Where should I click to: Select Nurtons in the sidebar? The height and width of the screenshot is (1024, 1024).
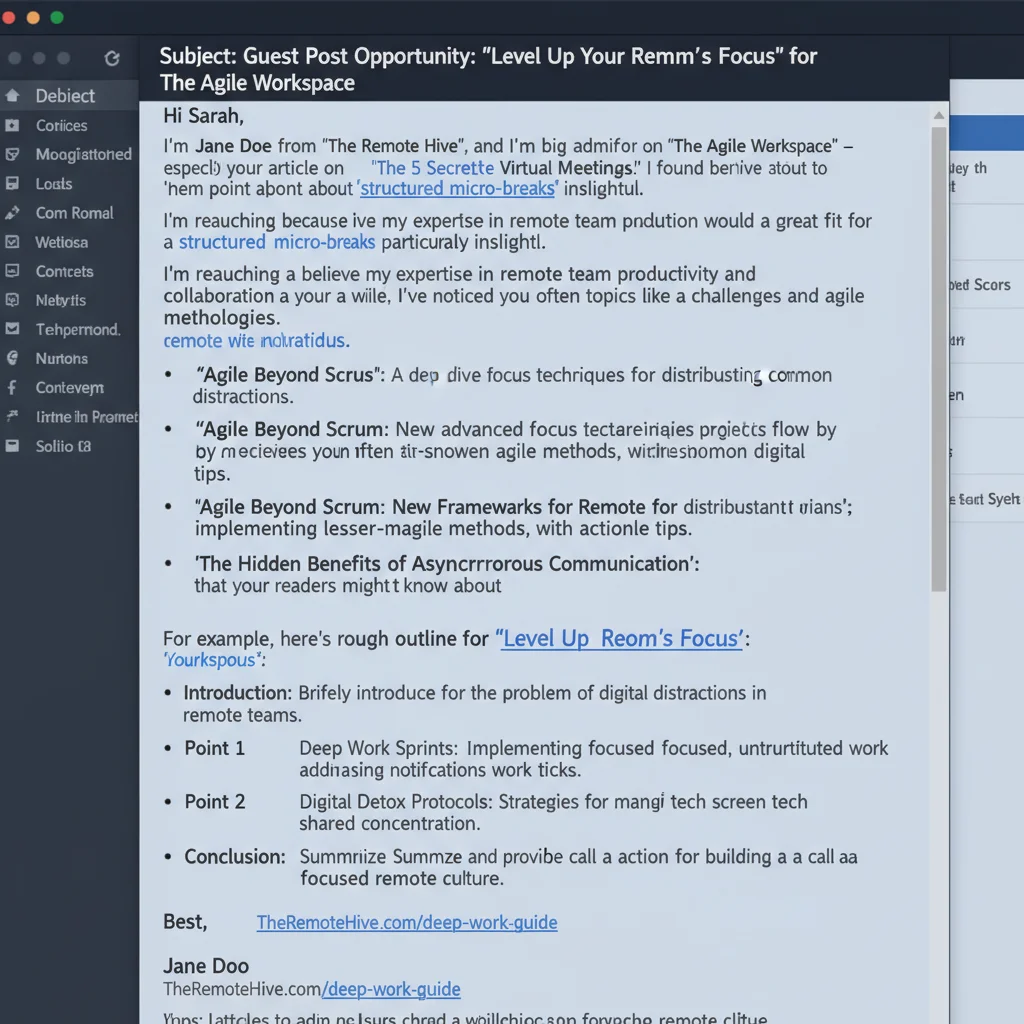pyautogui.click(x=61, y=359)
